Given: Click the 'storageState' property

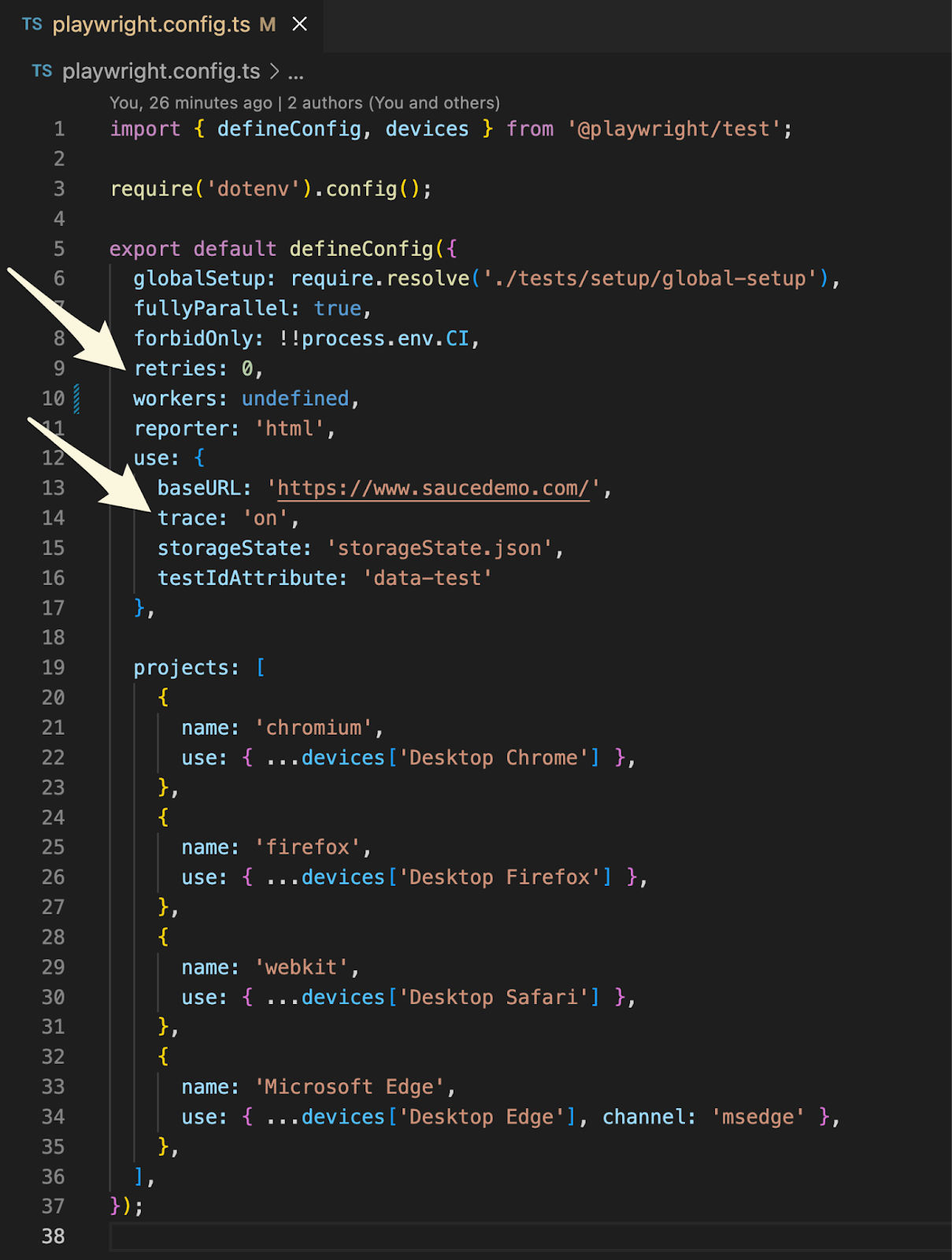Looking at the screenshot, I should [x=229, y=548].
